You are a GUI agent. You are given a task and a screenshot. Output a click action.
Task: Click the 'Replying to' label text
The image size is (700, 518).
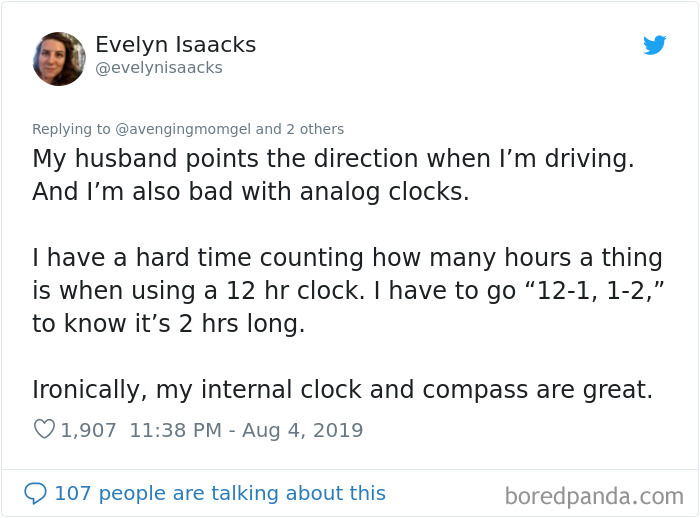(x=71, y=129)
